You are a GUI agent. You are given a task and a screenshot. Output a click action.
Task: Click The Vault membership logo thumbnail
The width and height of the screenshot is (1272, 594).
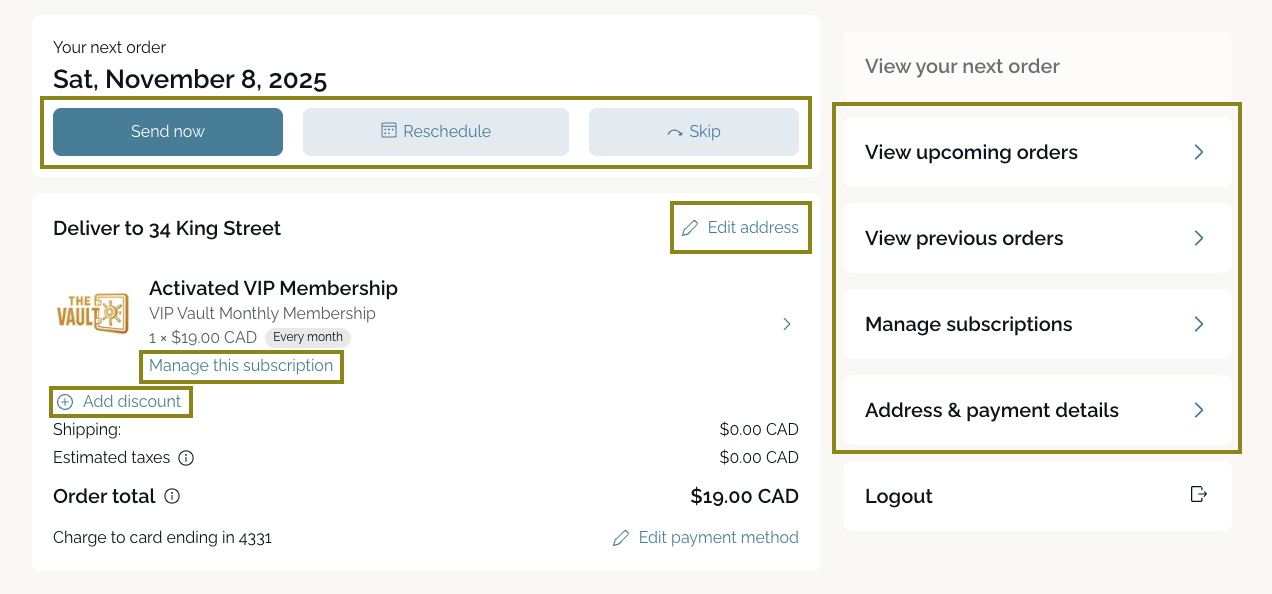(x=93, y=314)
